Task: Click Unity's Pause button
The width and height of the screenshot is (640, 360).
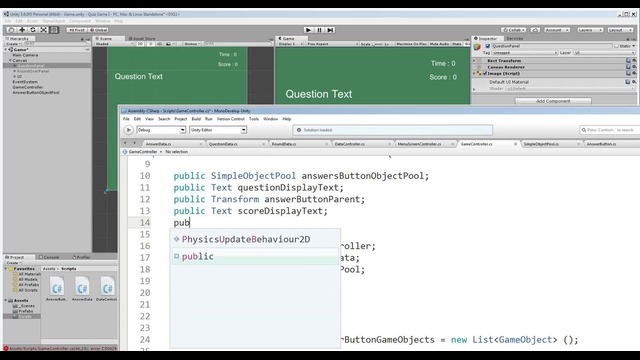Action: coord(320,30)
